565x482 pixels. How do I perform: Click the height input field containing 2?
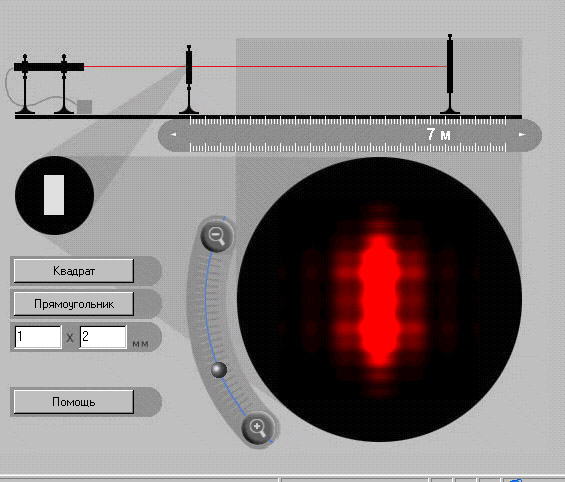coord(103,337)
